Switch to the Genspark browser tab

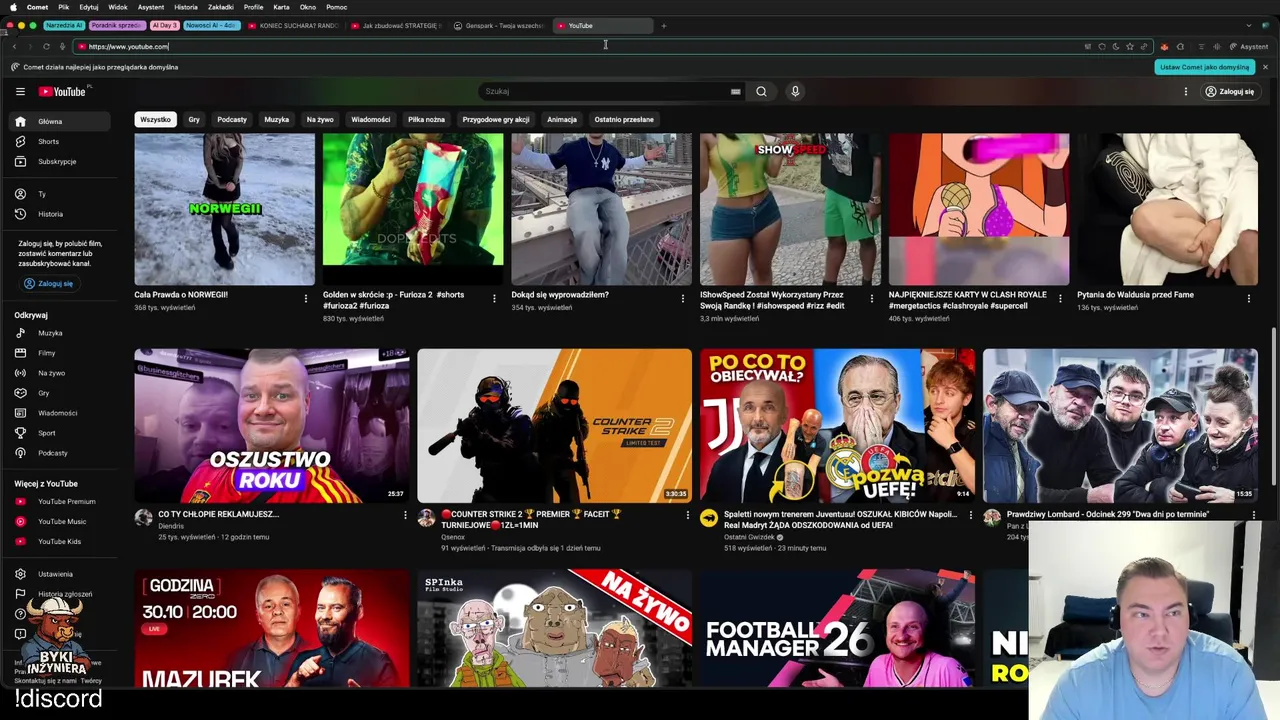coord(500,25)
